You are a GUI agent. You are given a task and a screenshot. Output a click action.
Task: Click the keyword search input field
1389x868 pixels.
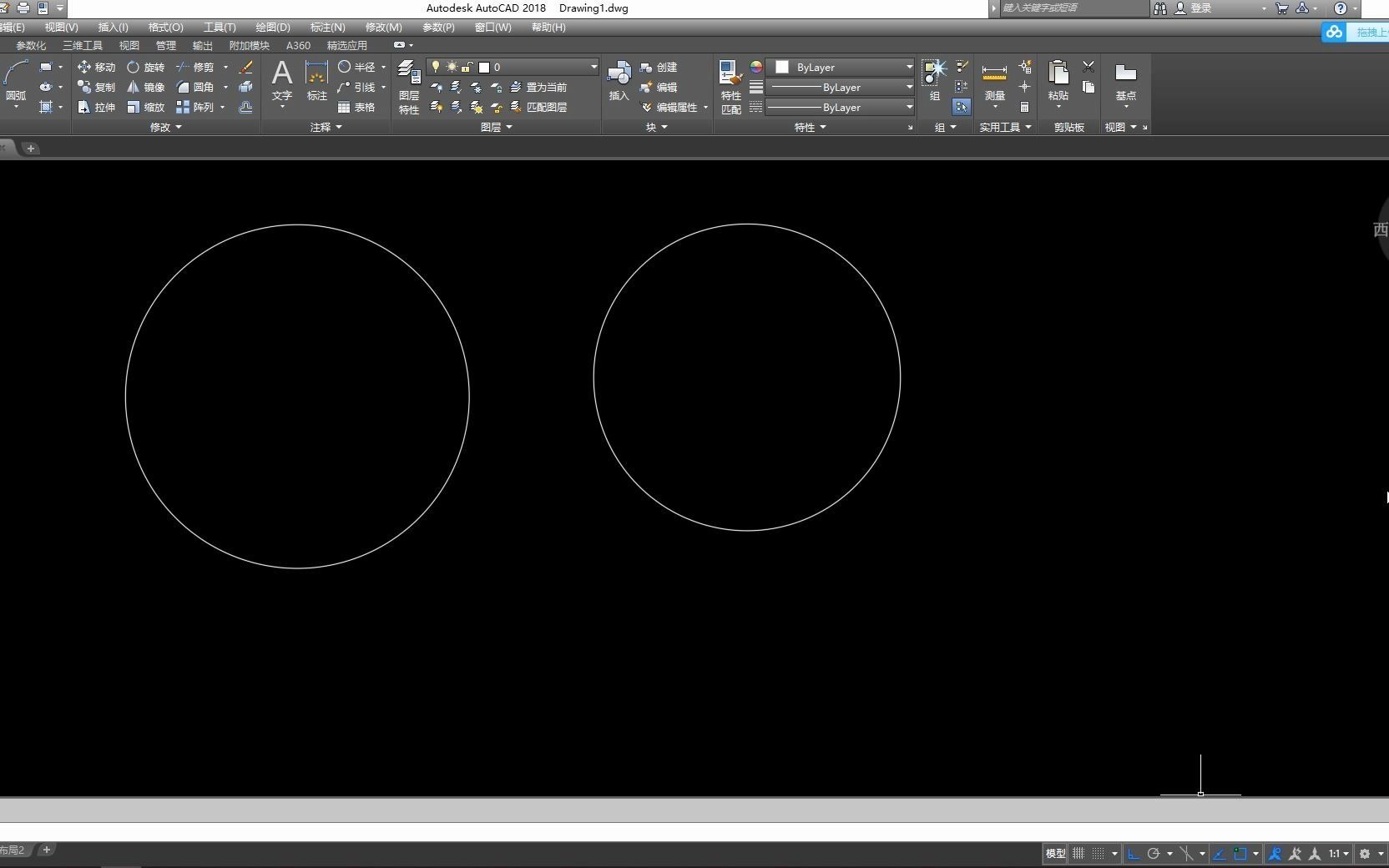click(x=1074, y=8)
